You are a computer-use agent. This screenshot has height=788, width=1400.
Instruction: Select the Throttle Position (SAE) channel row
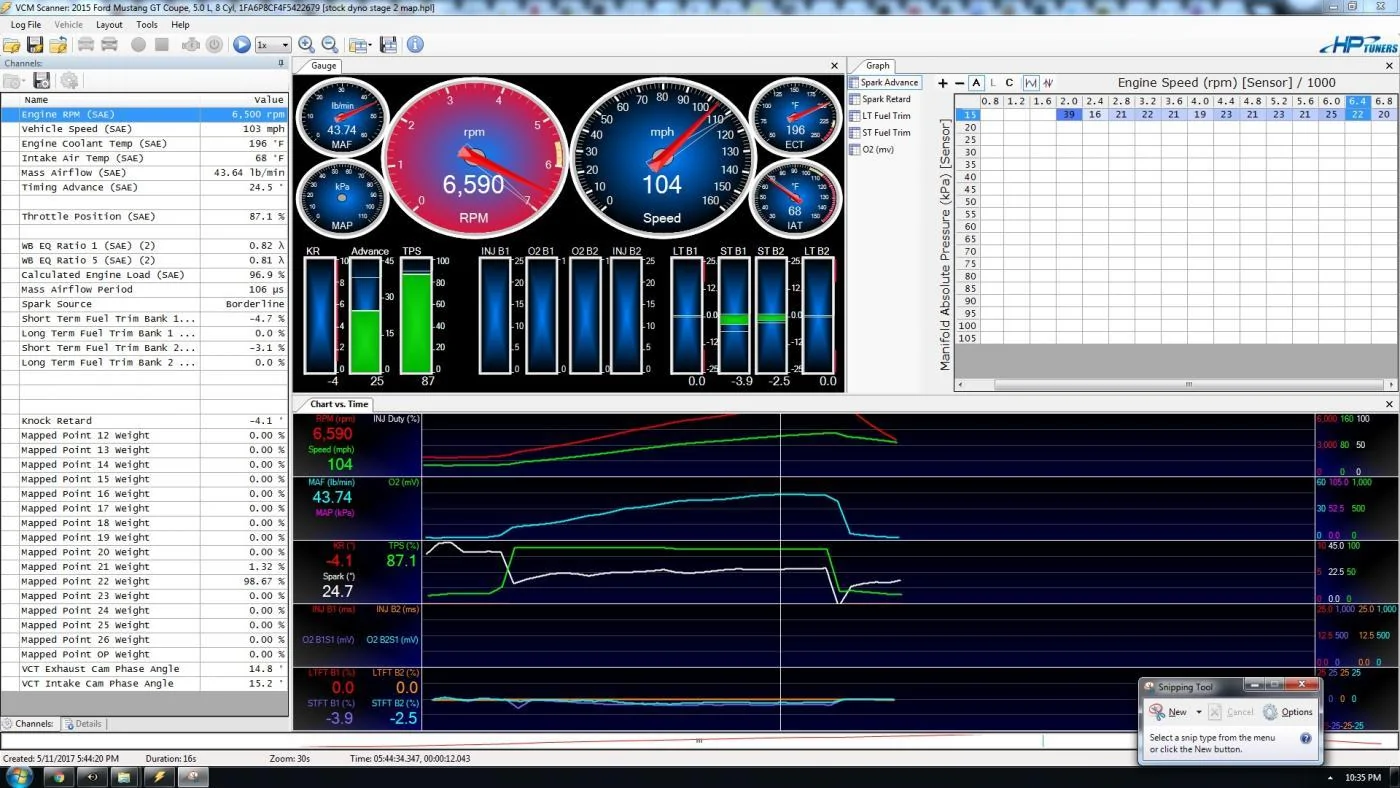click(144, 216)
